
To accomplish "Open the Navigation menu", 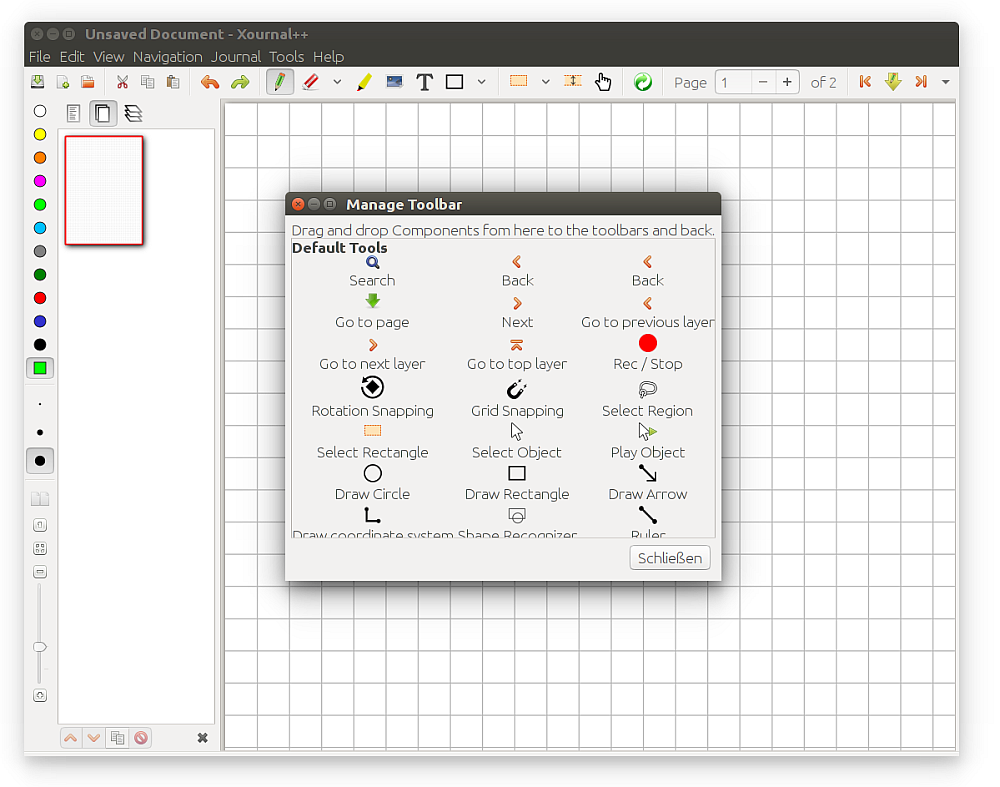I will click(x=168, y=57).
